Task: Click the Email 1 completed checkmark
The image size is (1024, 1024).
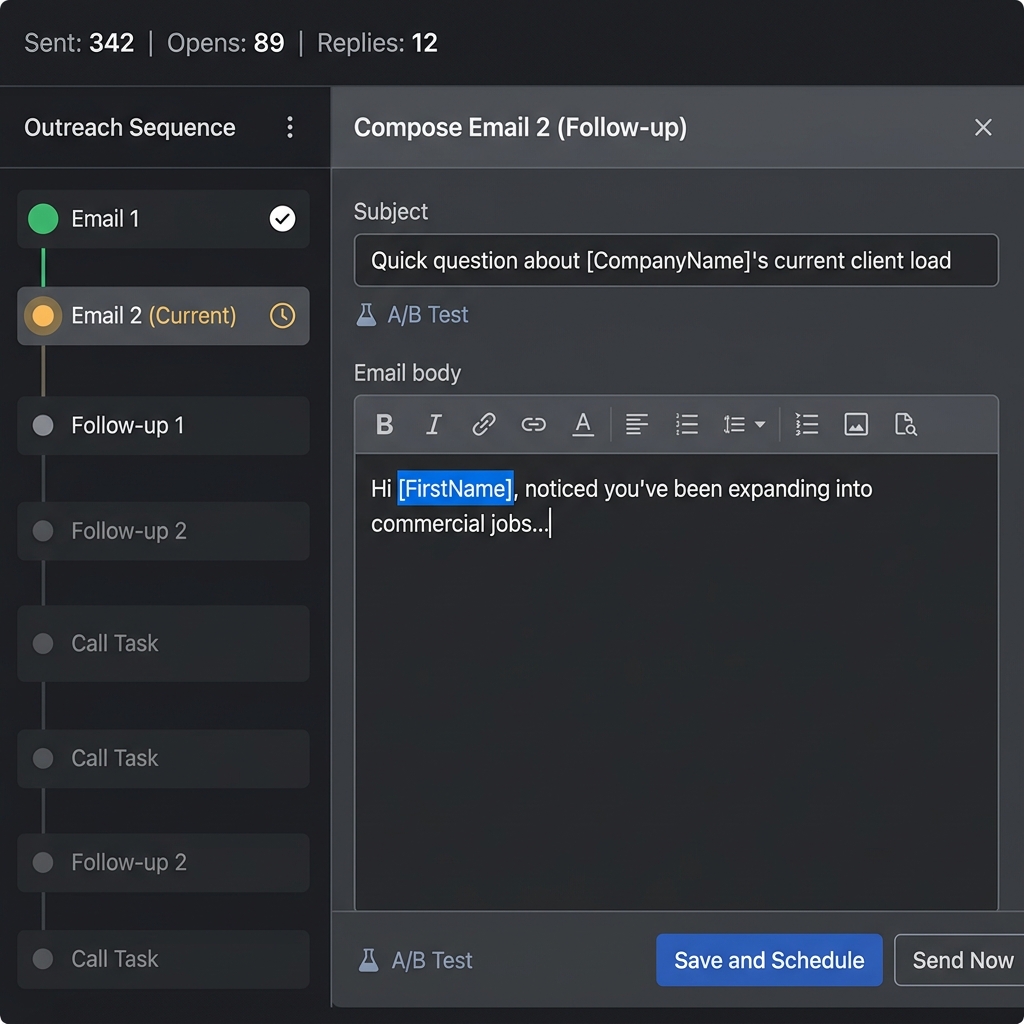Action: [x=282, y=219]
